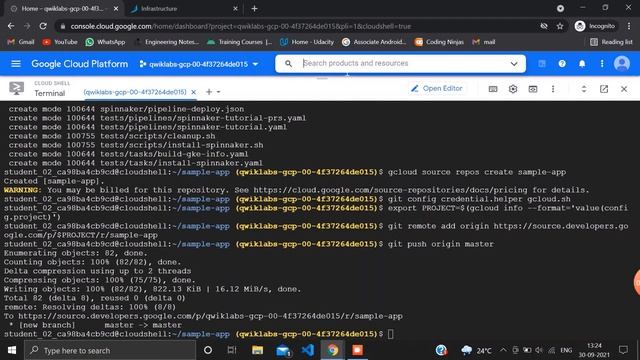Go back in browser history
Screen dimensions: 640x360
(x=11, y=26)
